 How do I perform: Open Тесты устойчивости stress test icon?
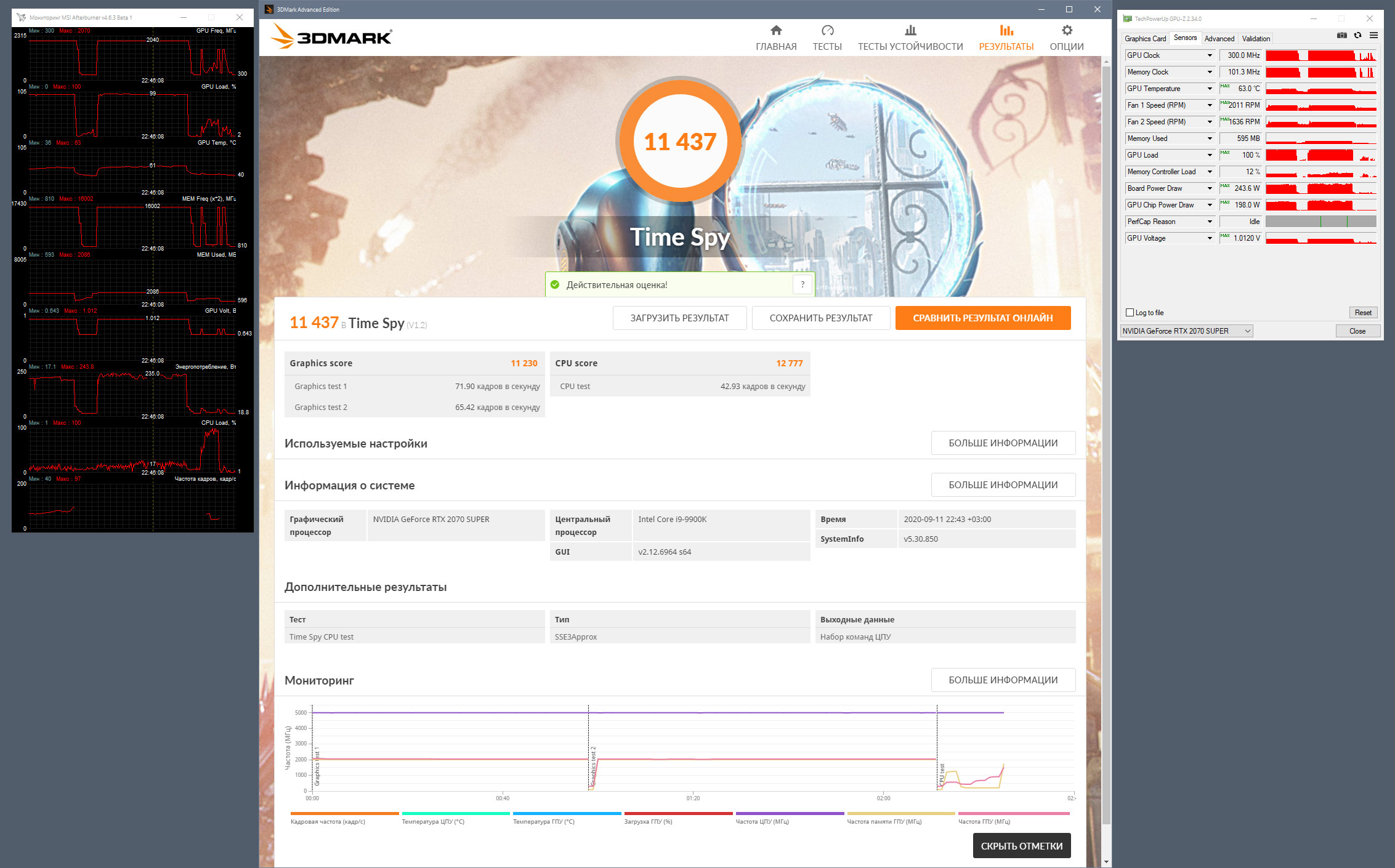pos(910,31)
